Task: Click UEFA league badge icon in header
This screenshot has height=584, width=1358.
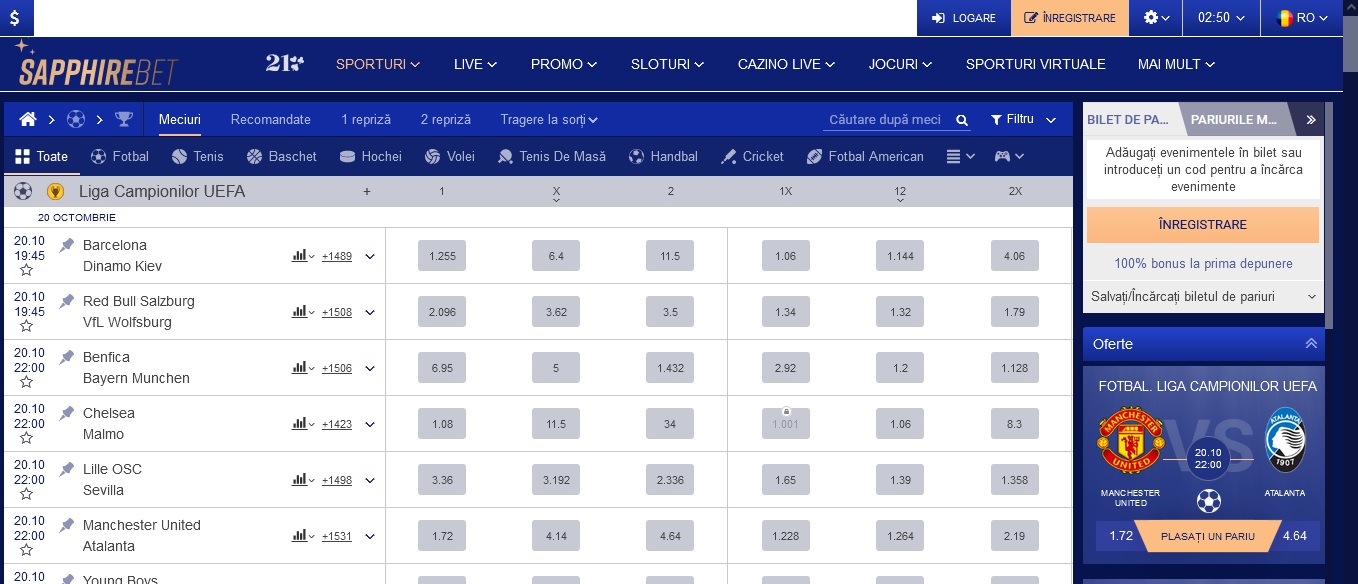Action: (x=56, y=191)
